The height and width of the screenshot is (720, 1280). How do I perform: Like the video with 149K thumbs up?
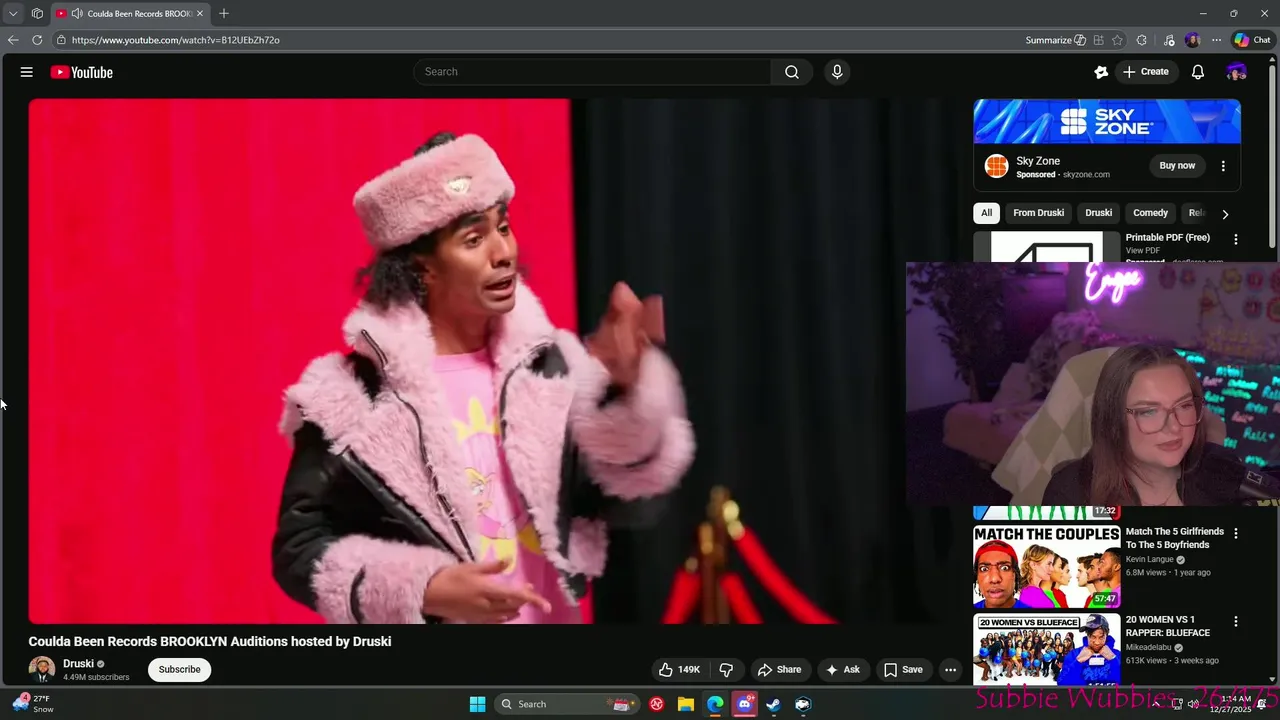click(679, 670)
